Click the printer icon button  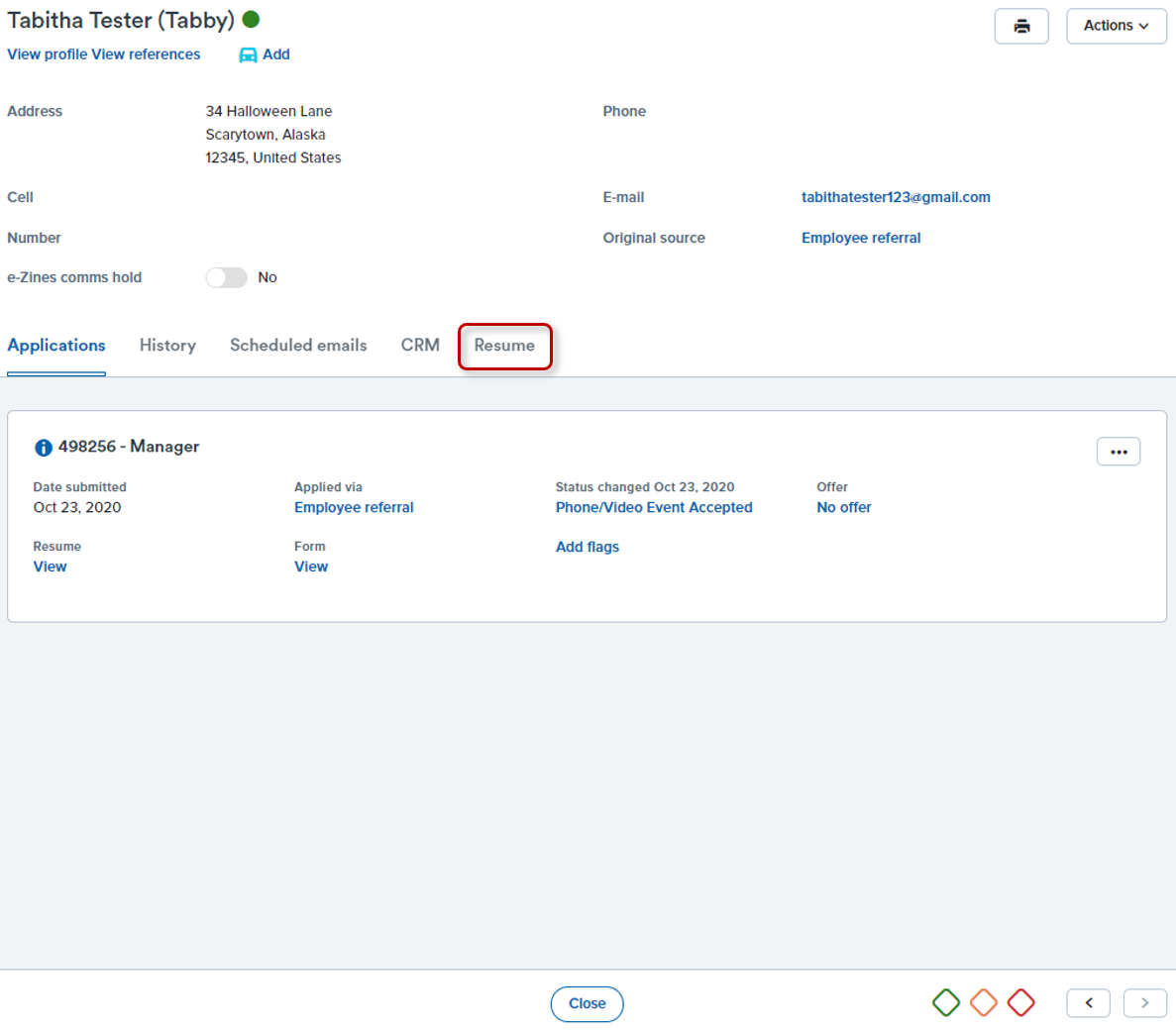point(1020,27)
